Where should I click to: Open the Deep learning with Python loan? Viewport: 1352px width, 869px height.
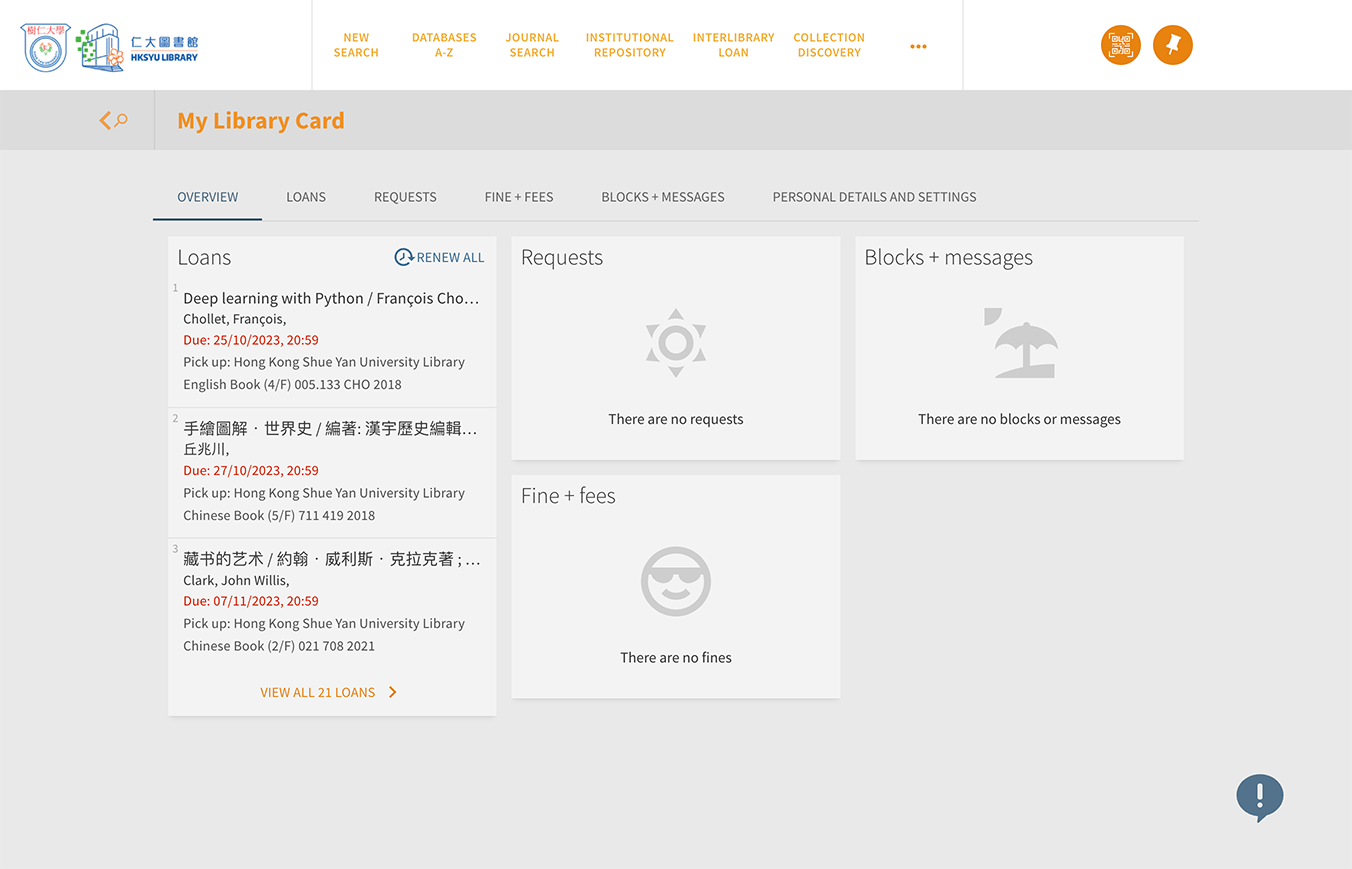[331, 298]
